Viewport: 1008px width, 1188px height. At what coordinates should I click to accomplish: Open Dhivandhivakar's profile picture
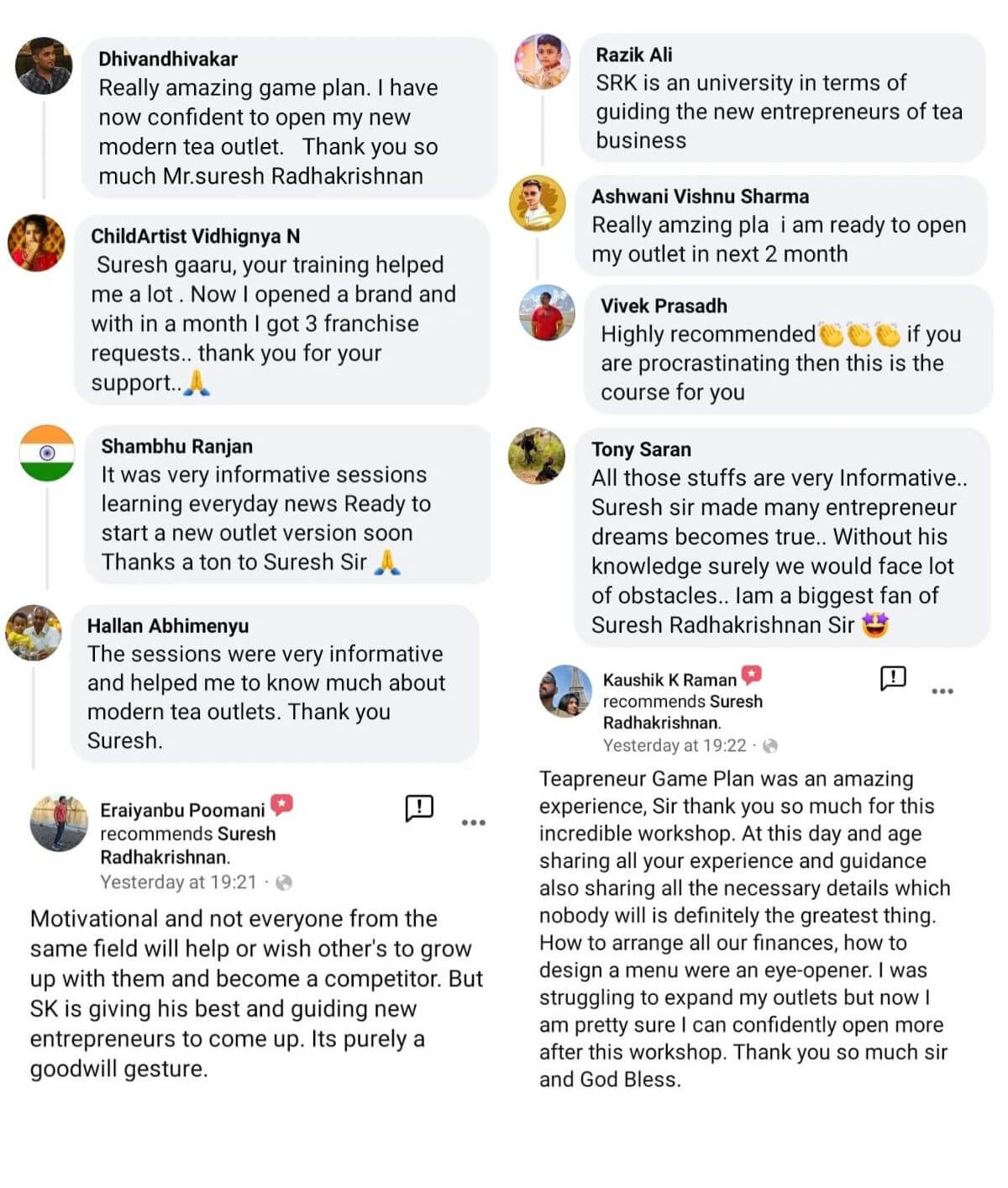pyautogui.click(x=44, y=66)
